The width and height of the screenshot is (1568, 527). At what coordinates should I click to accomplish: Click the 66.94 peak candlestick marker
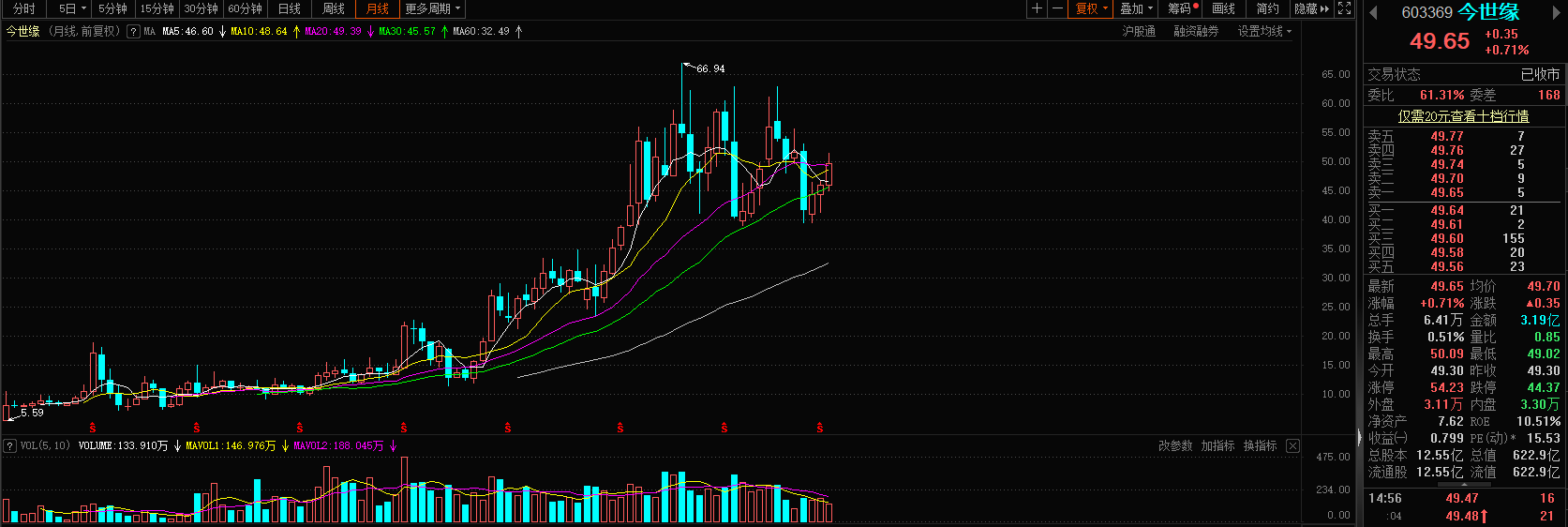pyautogui.click(x=682, y=64)
